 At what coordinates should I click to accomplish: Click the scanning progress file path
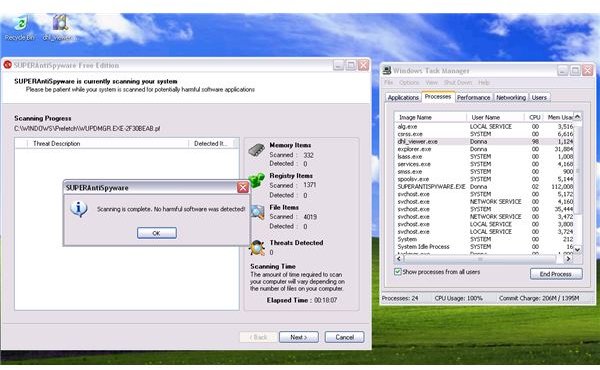pyautogui.click(x=87, y=129)
